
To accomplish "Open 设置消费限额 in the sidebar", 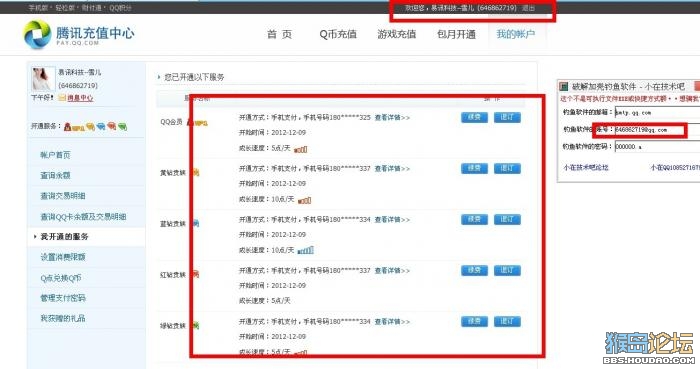I will [63, 257].
